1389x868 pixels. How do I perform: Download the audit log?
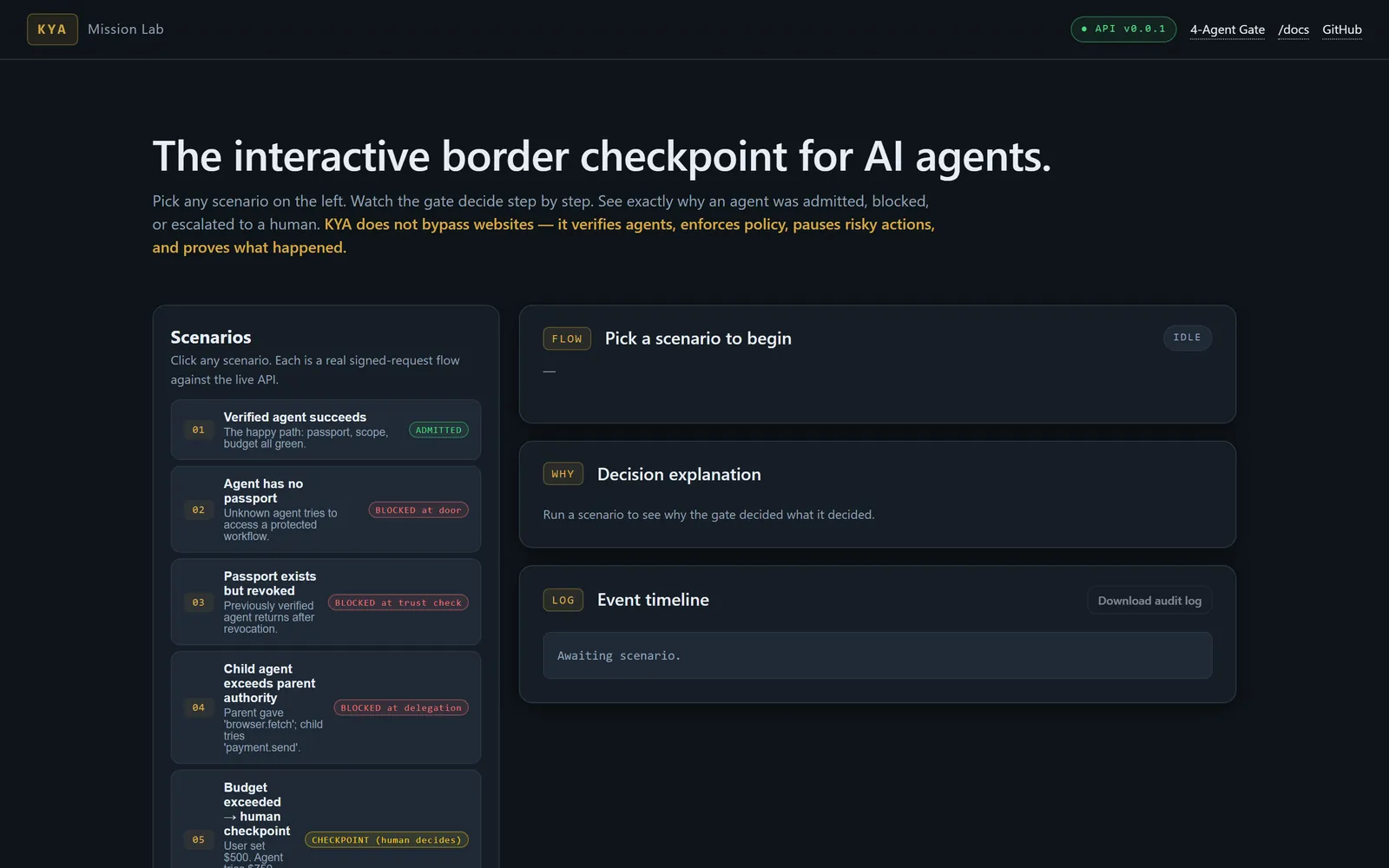[1149, 601]
